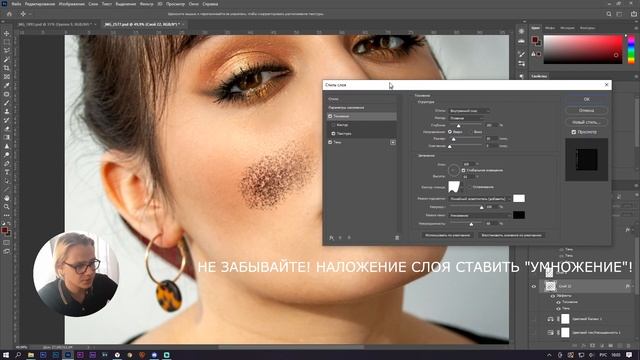Click the trash icon in Layer Style dialog

[397, 238]
